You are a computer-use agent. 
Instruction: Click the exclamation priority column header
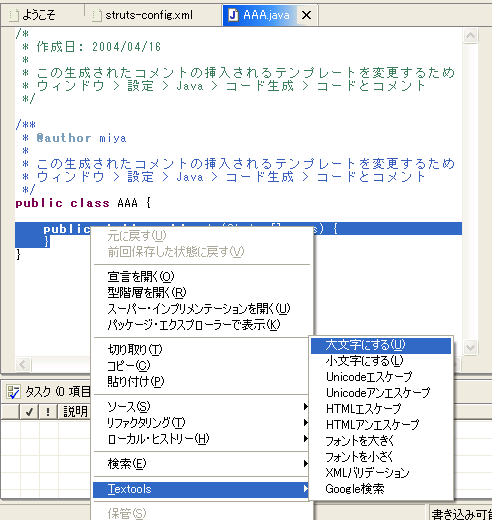coord(48,412)
